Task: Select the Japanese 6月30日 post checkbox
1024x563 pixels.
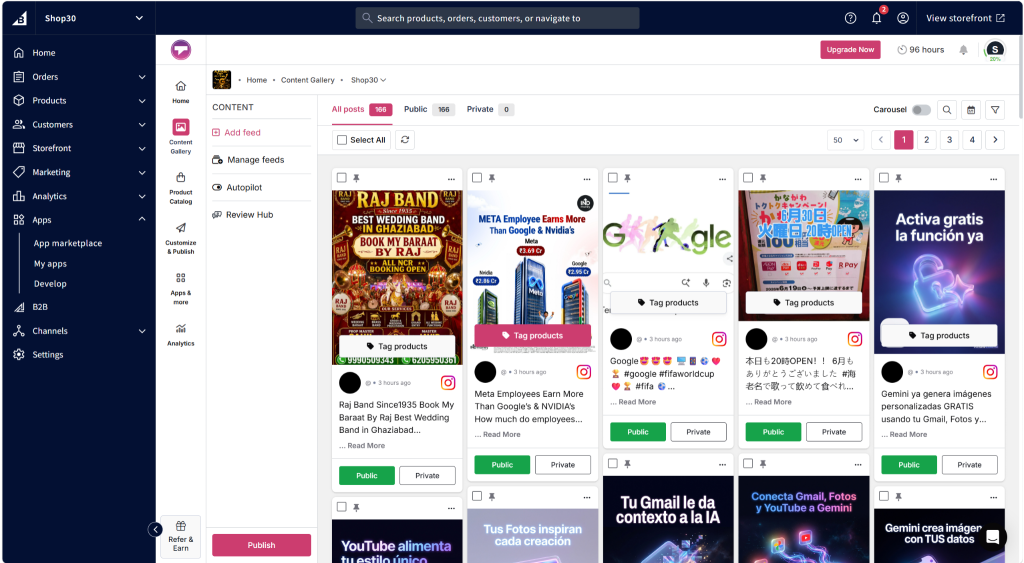Action: (x=748, y=178)
